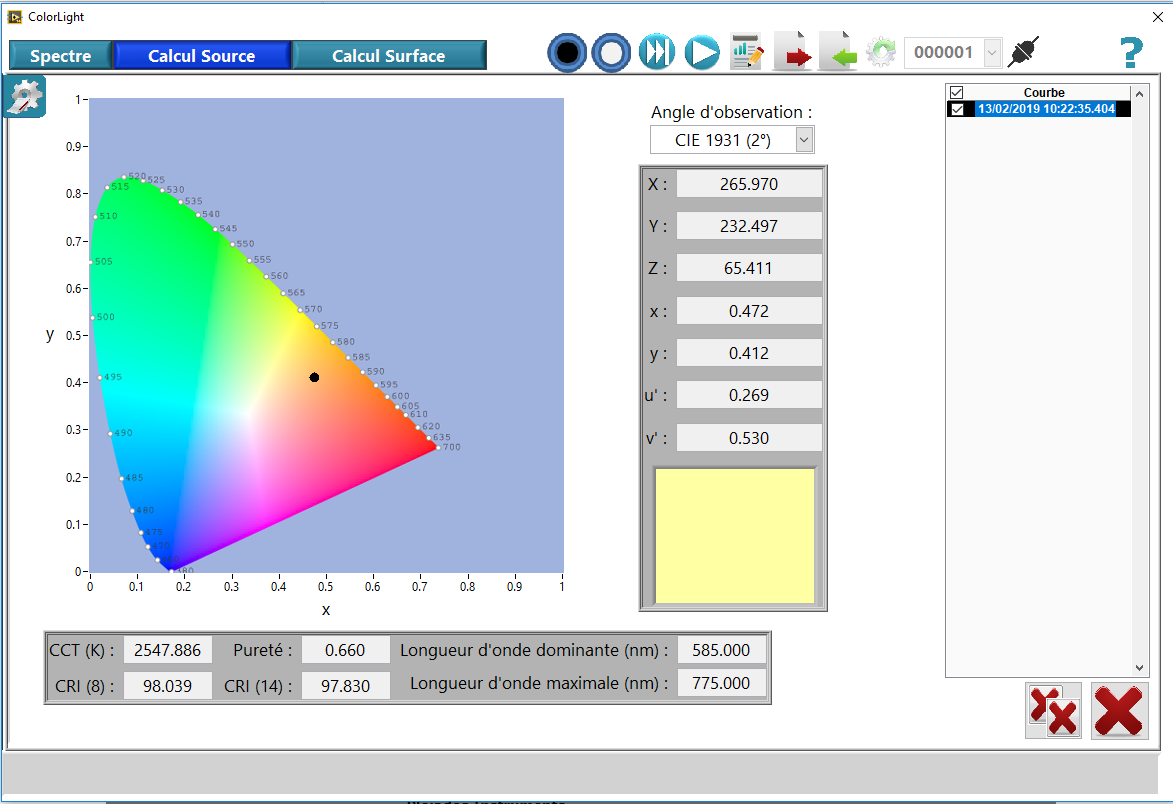This screenshot has height=804, width=1173.
Task: Switch to the Calcul Source tab
Action: (x=201, y=56)
